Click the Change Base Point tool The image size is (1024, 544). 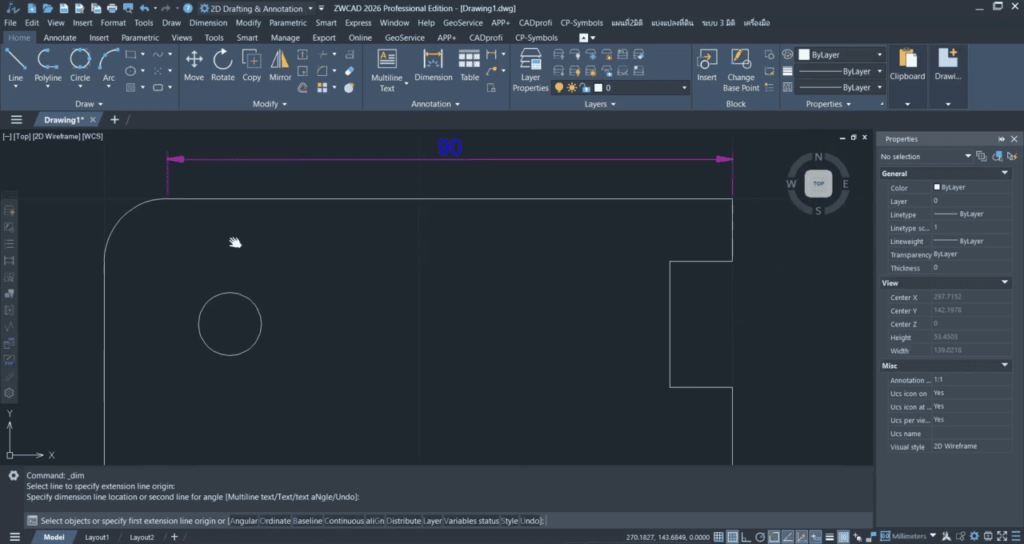(741, 71)
